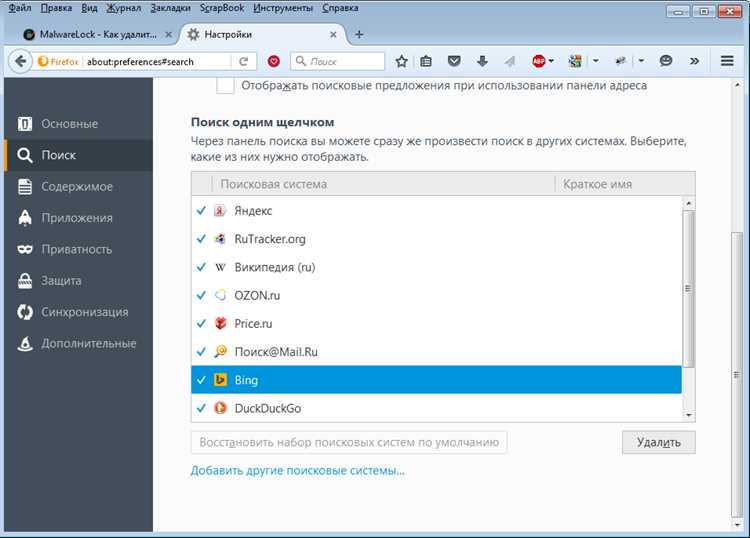Uncheck the Яндекс search engine
This screenshot has height=538, width=750.
[x=201, y=210]
